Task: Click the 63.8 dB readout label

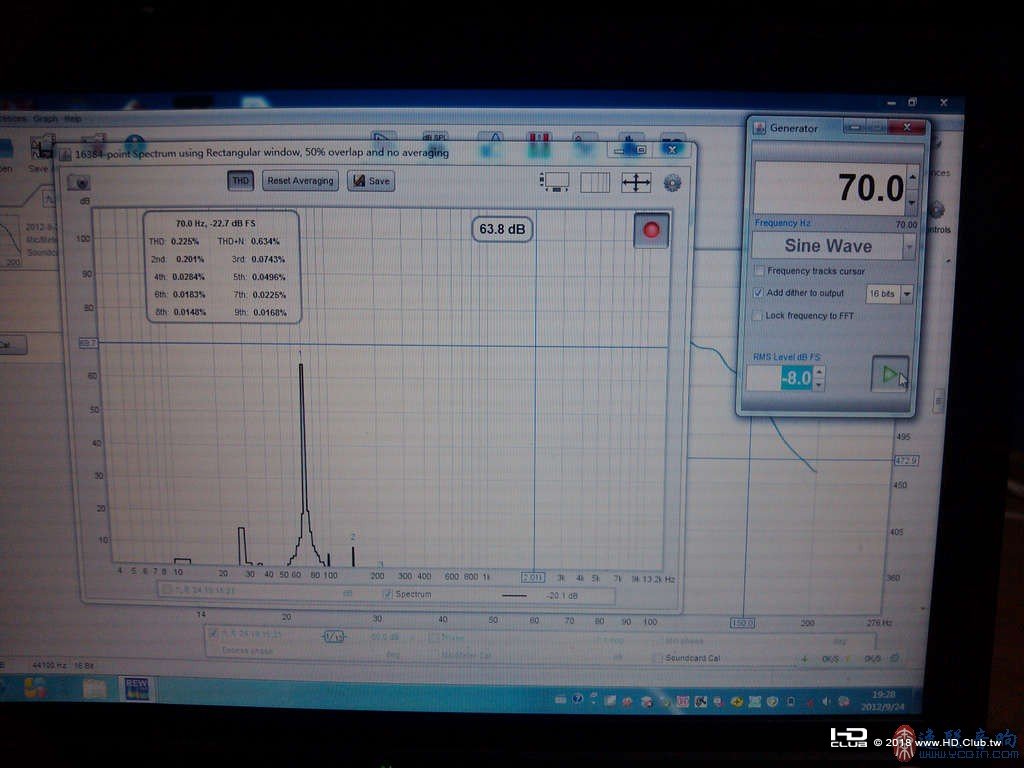Action: (502, 229)
